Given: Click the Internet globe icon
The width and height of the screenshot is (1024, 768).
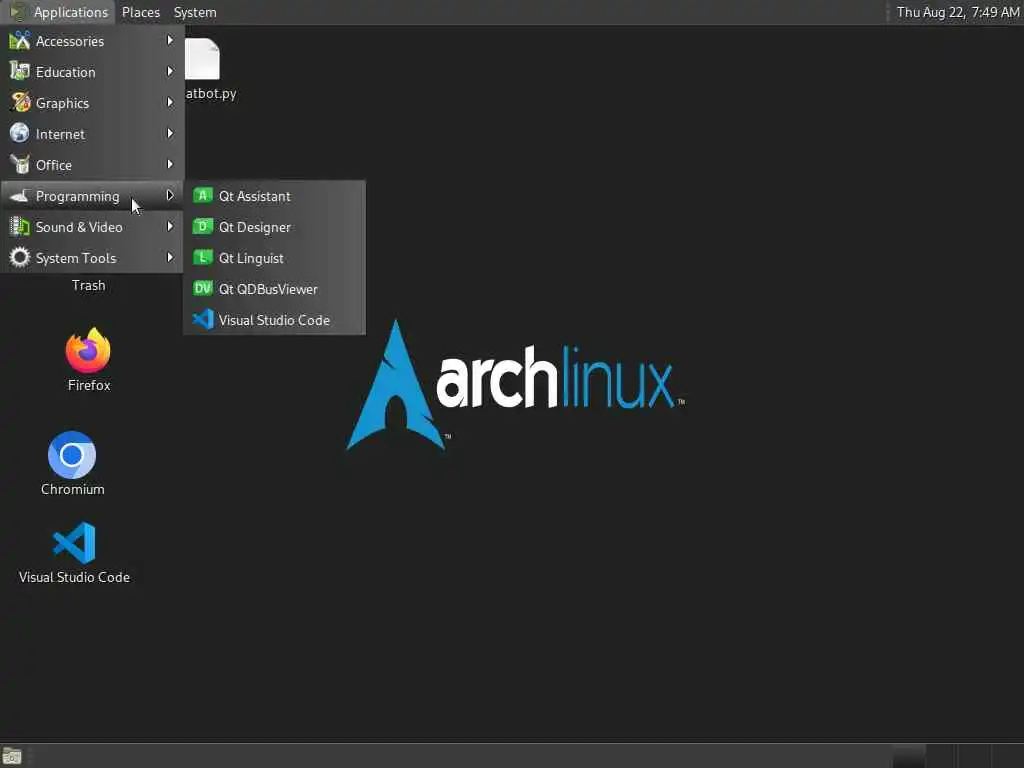Looking at the screenshot, I should [x=20, y=134].
